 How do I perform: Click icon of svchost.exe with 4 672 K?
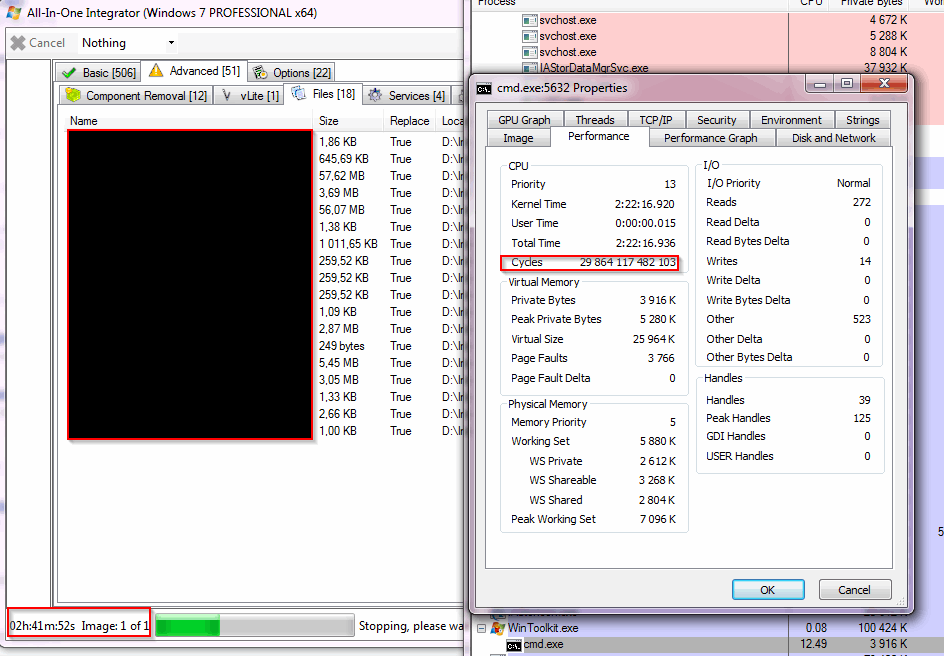[x=530, y=20]
